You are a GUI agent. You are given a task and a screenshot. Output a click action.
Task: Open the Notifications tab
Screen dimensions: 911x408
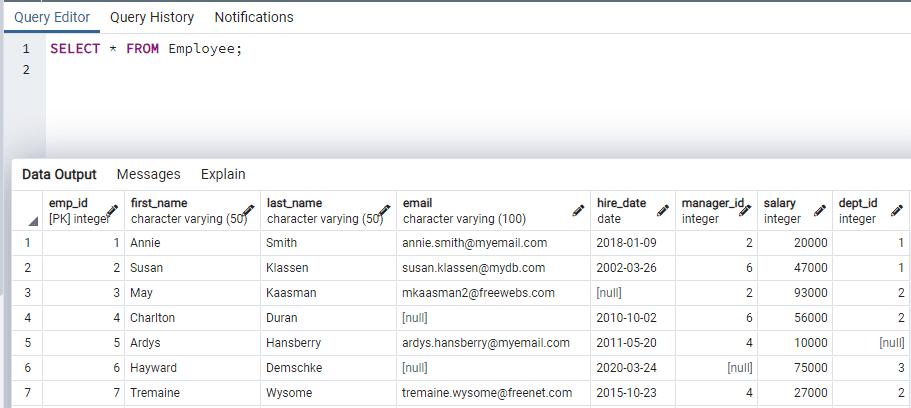click(x=254, y=17)
